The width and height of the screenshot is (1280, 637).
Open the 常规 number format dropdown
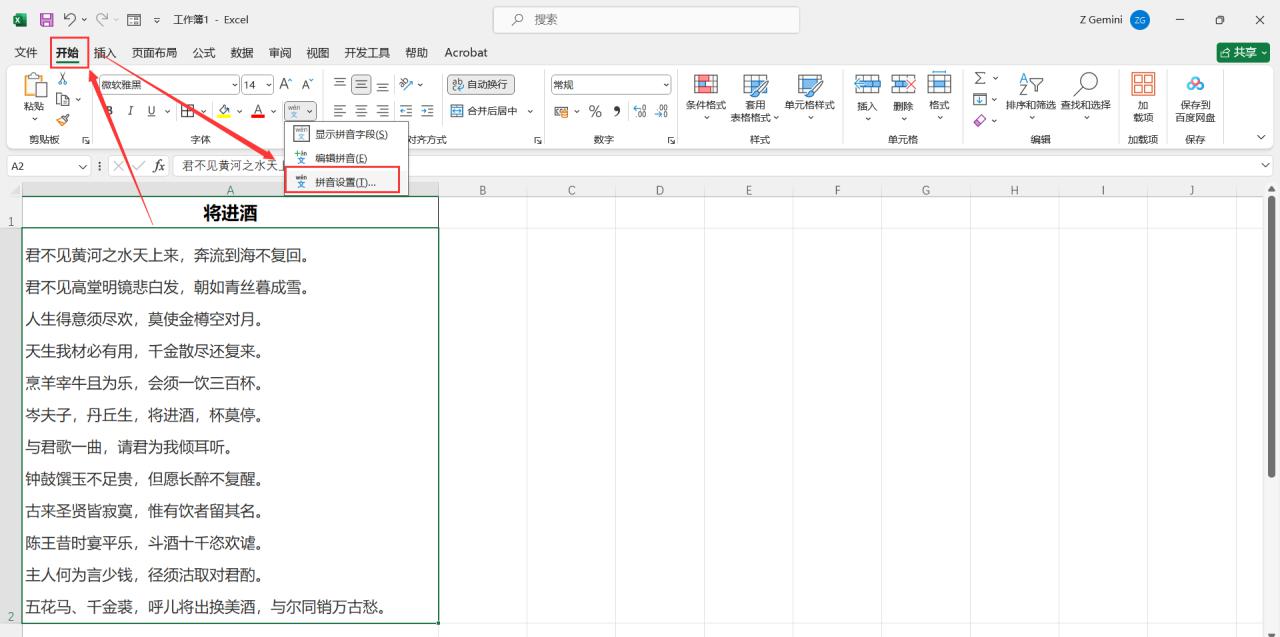click(665, 85)
